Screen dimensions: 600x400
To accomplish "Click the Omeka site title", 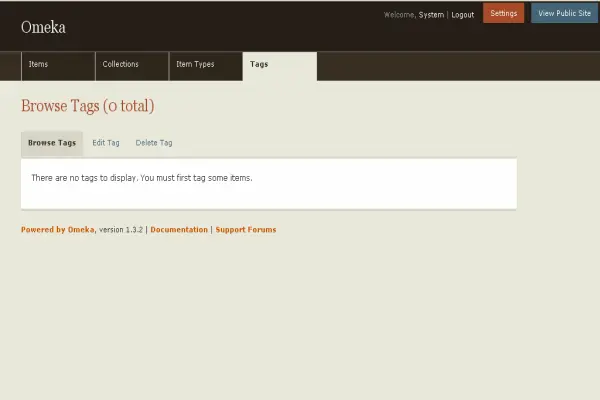I will (x=43, y=28).
